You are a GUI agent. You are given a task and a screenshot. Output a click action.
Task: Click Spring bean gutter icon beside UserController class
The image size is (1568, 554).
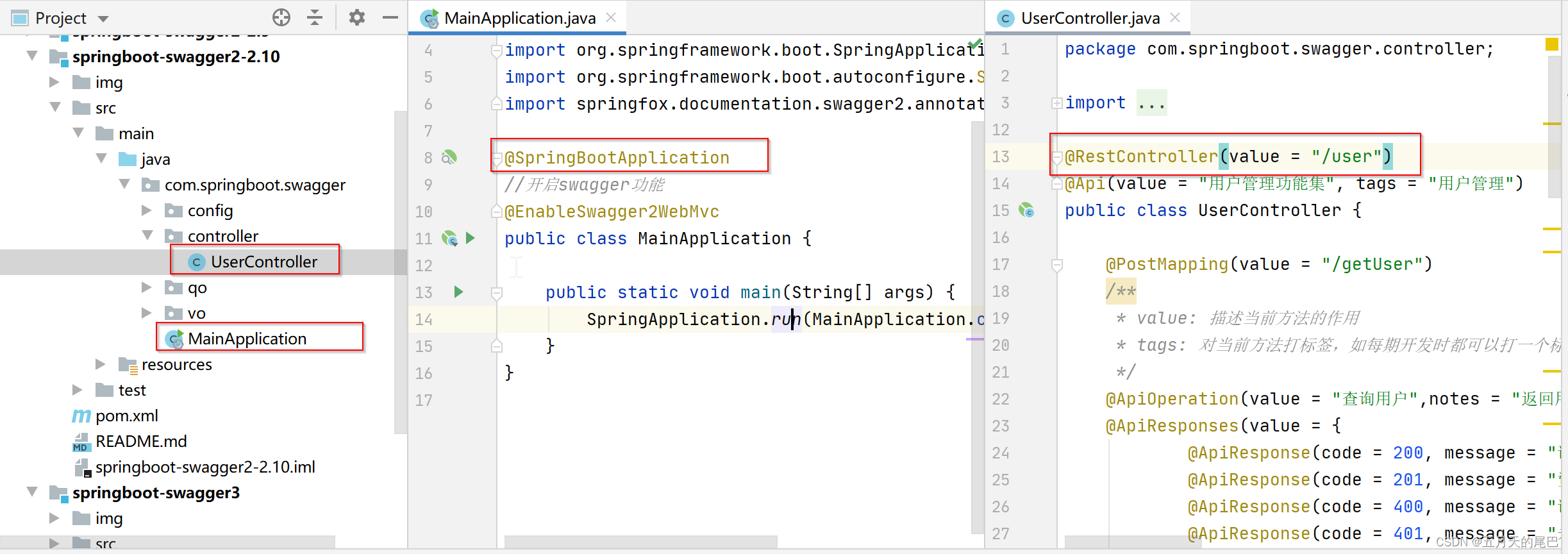click(1026, 210)
